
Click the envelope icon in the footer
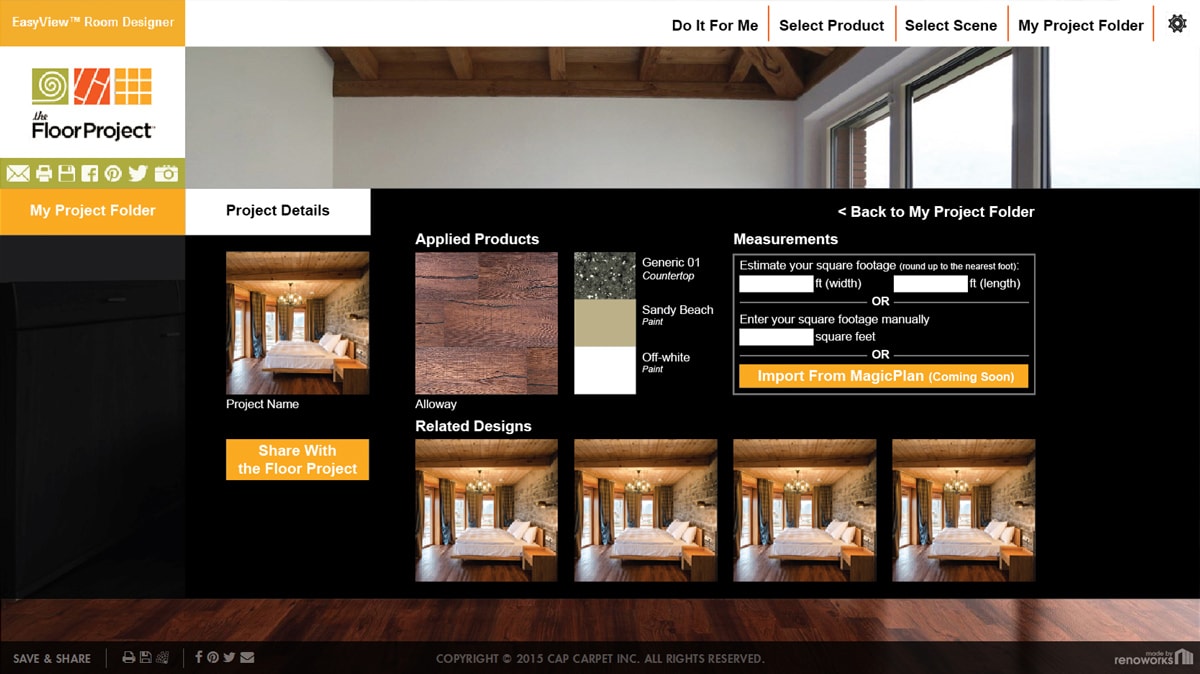click(247, 657)
